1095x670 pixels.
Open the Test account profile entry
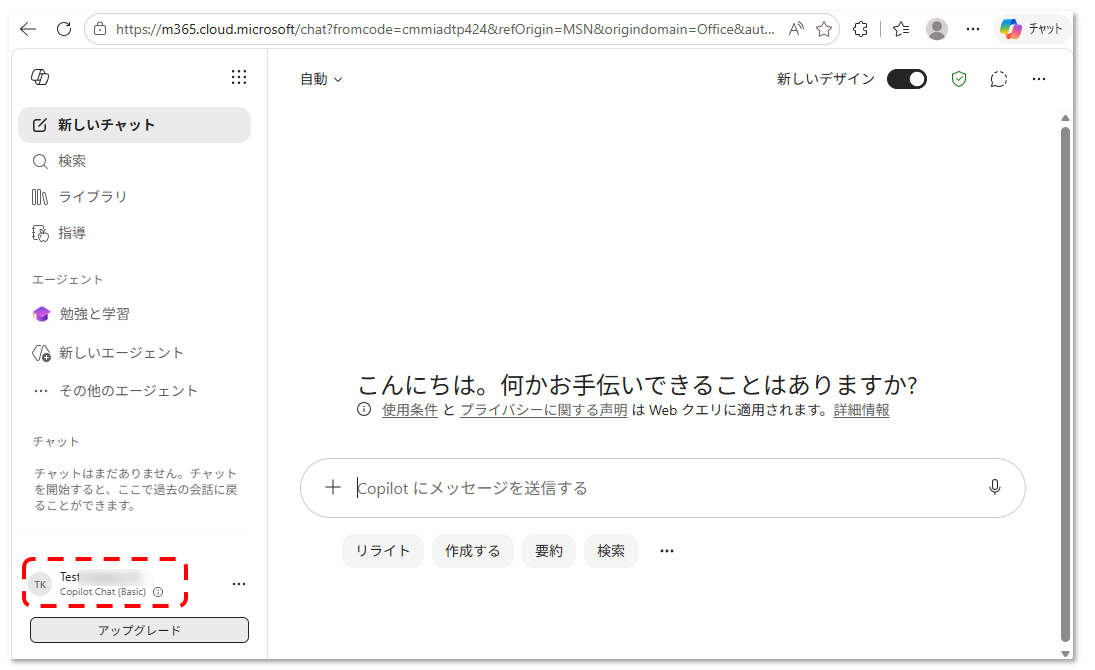(105, 583)
